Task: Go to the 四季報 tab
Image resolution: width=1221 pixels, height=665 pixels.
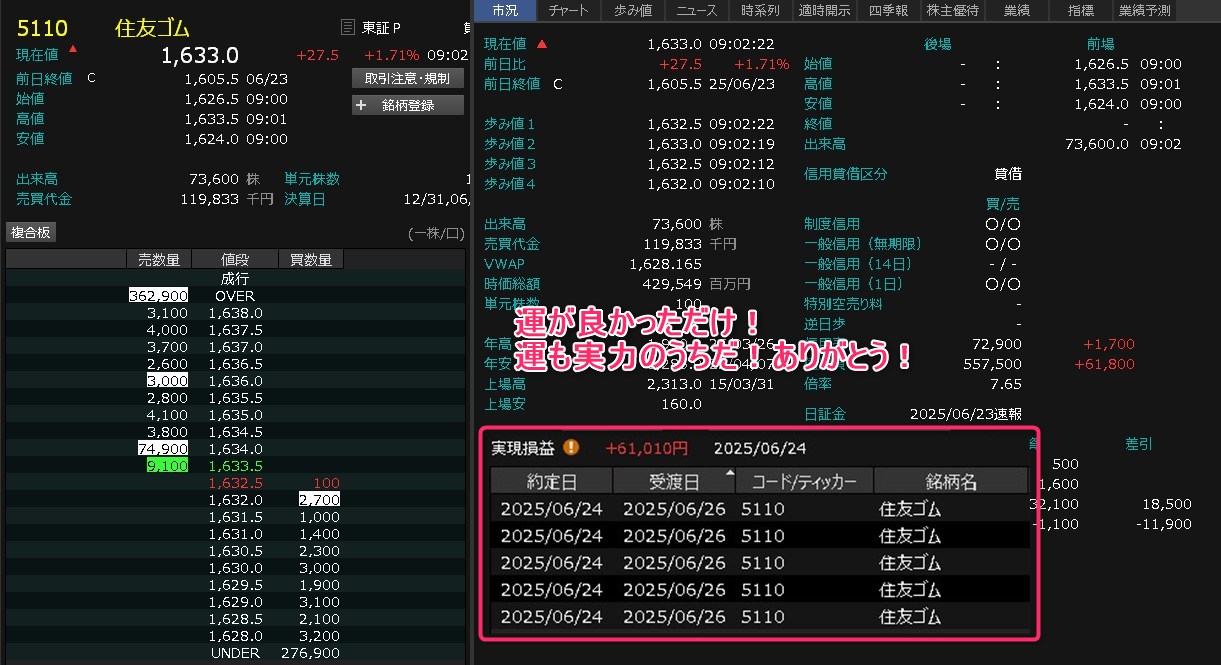Action: [x=887, y=10]
